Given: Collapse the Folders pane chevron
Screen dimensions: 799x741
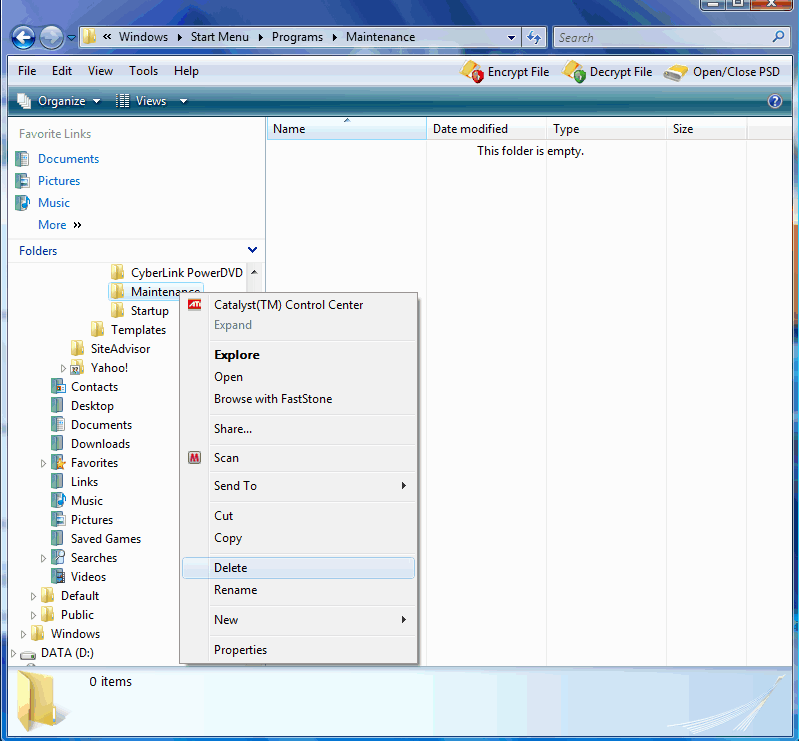Looking at the screenshot, I should pos(252,250).
